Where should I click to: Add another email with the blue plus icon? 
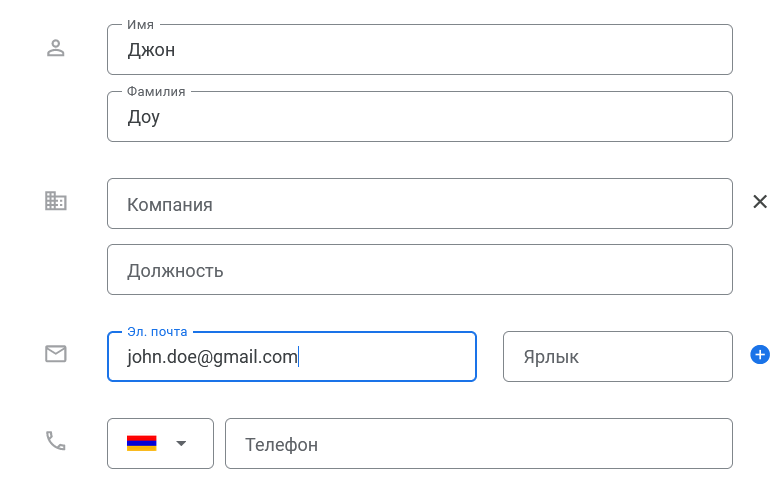tap(759, 354)
